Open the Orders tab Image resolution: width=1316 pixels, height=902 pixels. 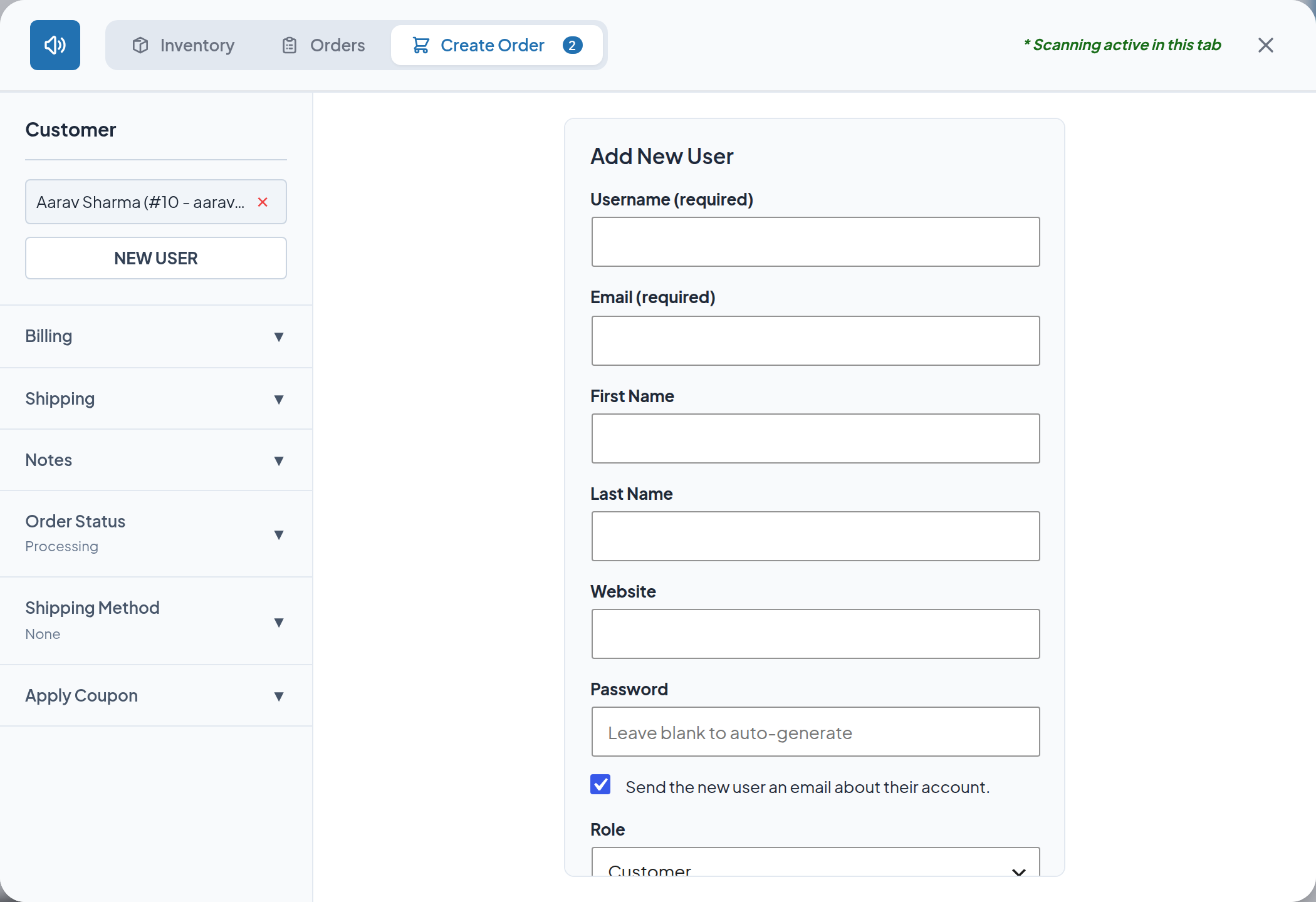(x=323, y=45)
